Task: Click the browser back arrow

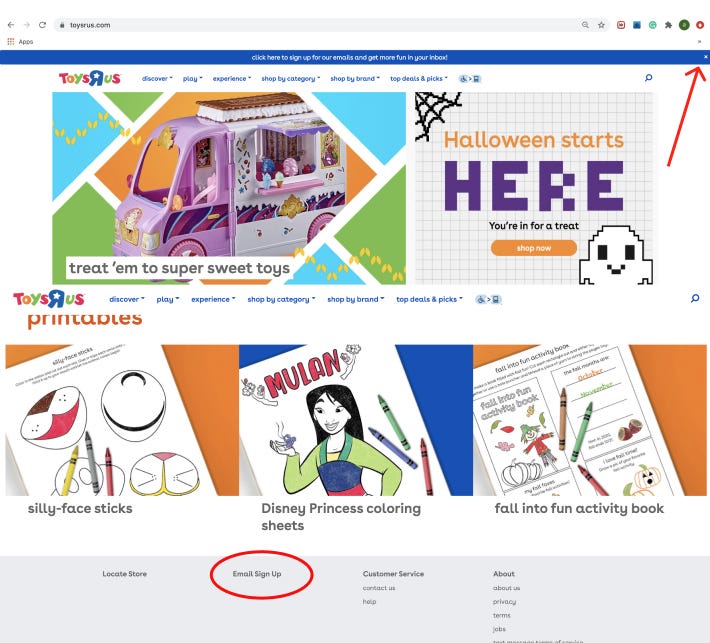Action: [x=11, y=25]
